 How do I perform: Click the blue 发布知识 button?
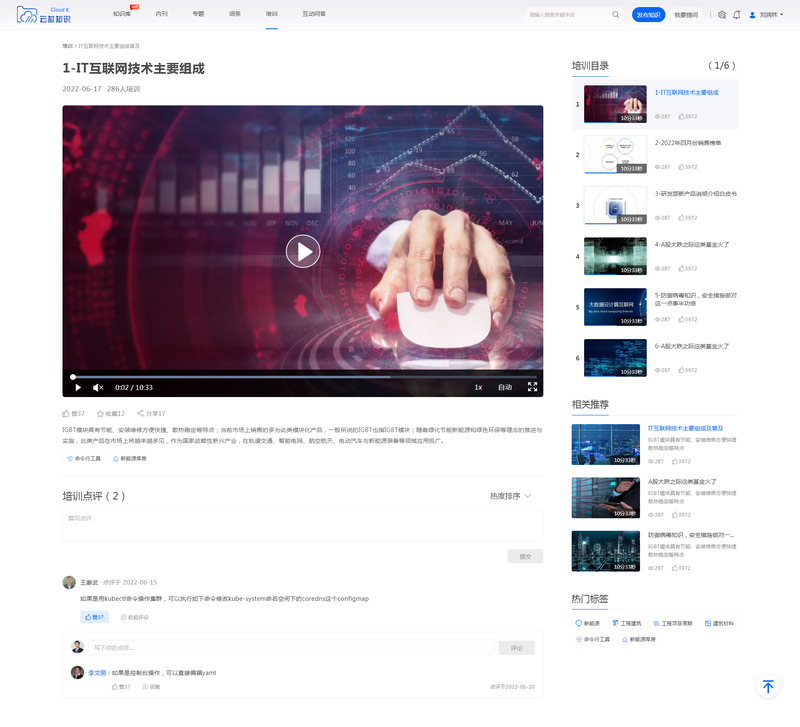648,15
